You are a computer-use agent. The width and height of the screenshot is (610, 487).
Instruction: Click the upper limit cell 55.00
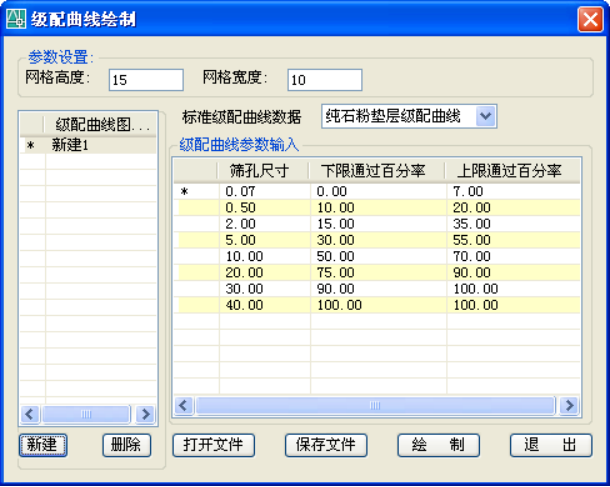(x=514, y=240)
